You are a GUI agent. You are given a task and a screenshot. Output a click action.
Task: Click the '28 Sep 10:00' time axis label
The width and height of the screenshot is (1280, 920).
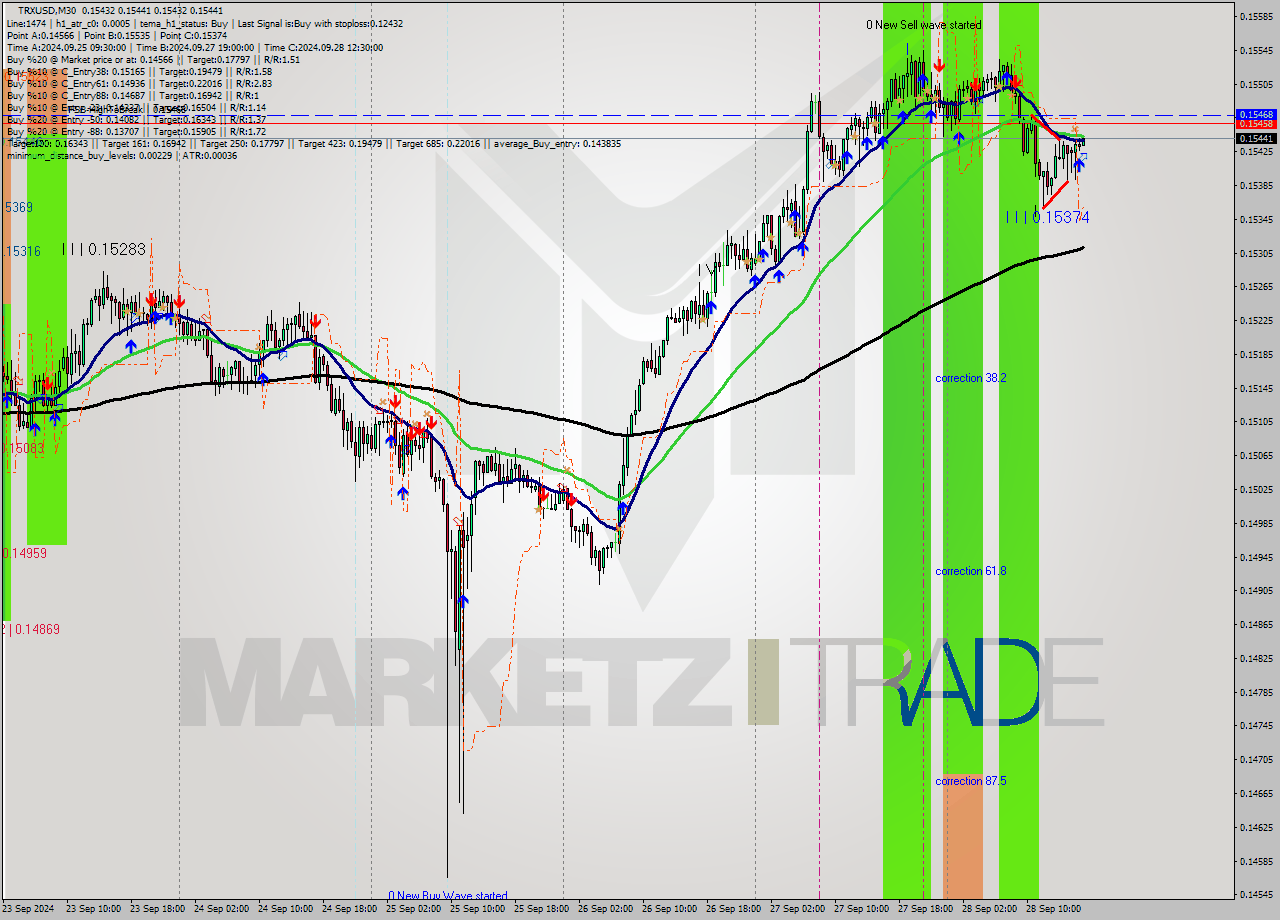[x=1054, y=909]
